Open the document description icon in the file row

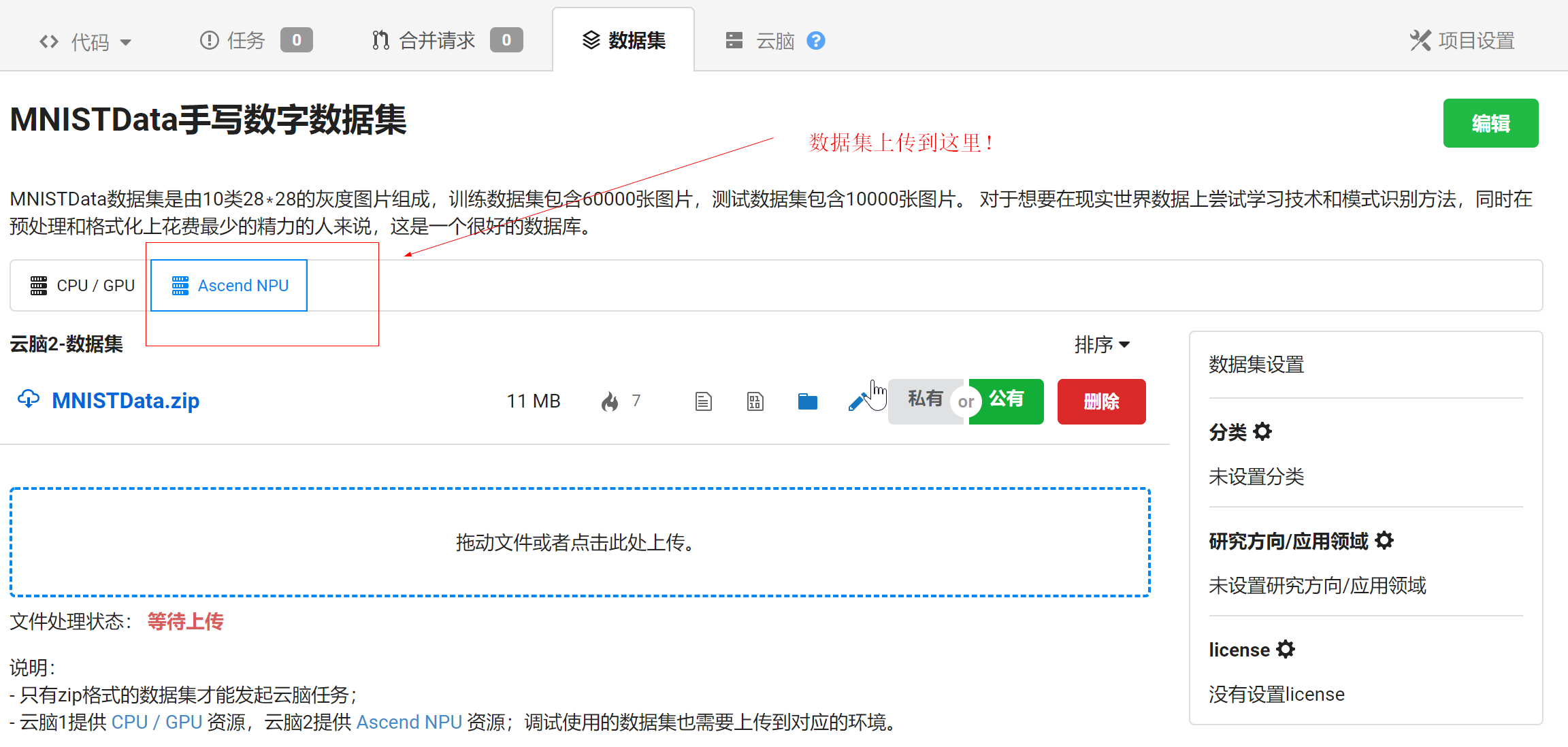coord(703,401)
